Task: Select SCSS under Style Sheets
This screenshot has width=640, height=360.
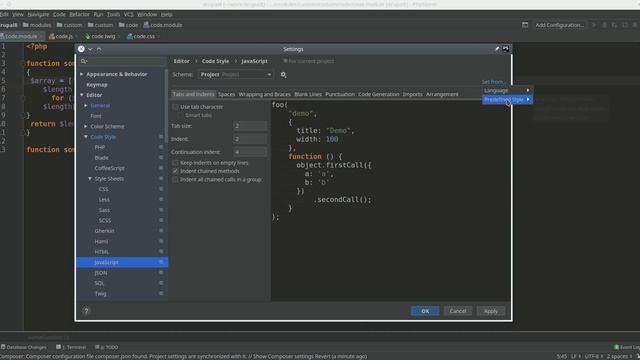Action: (x=104, y=220)
